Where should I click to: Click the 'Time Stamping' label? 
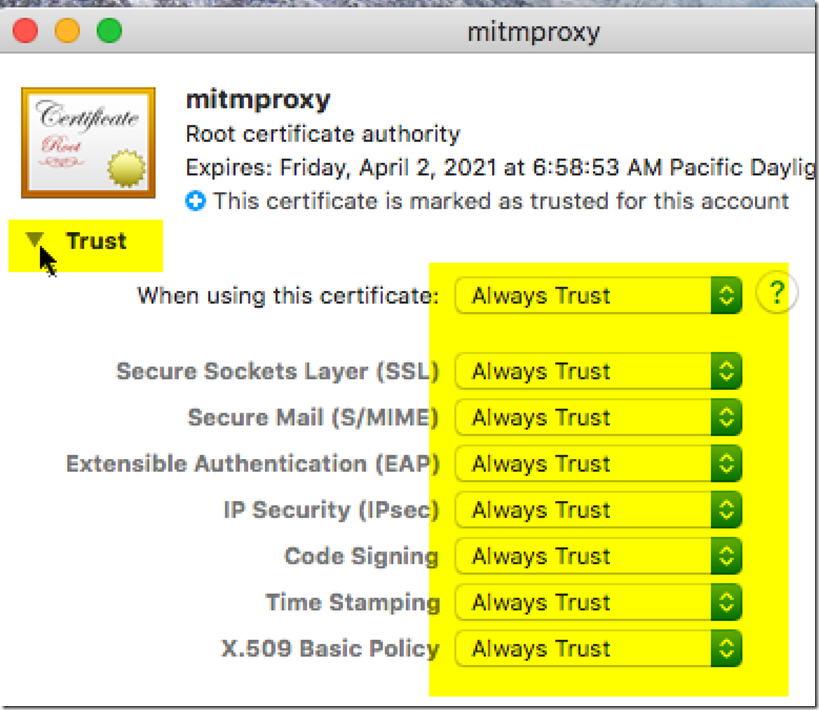pos(353,602)
